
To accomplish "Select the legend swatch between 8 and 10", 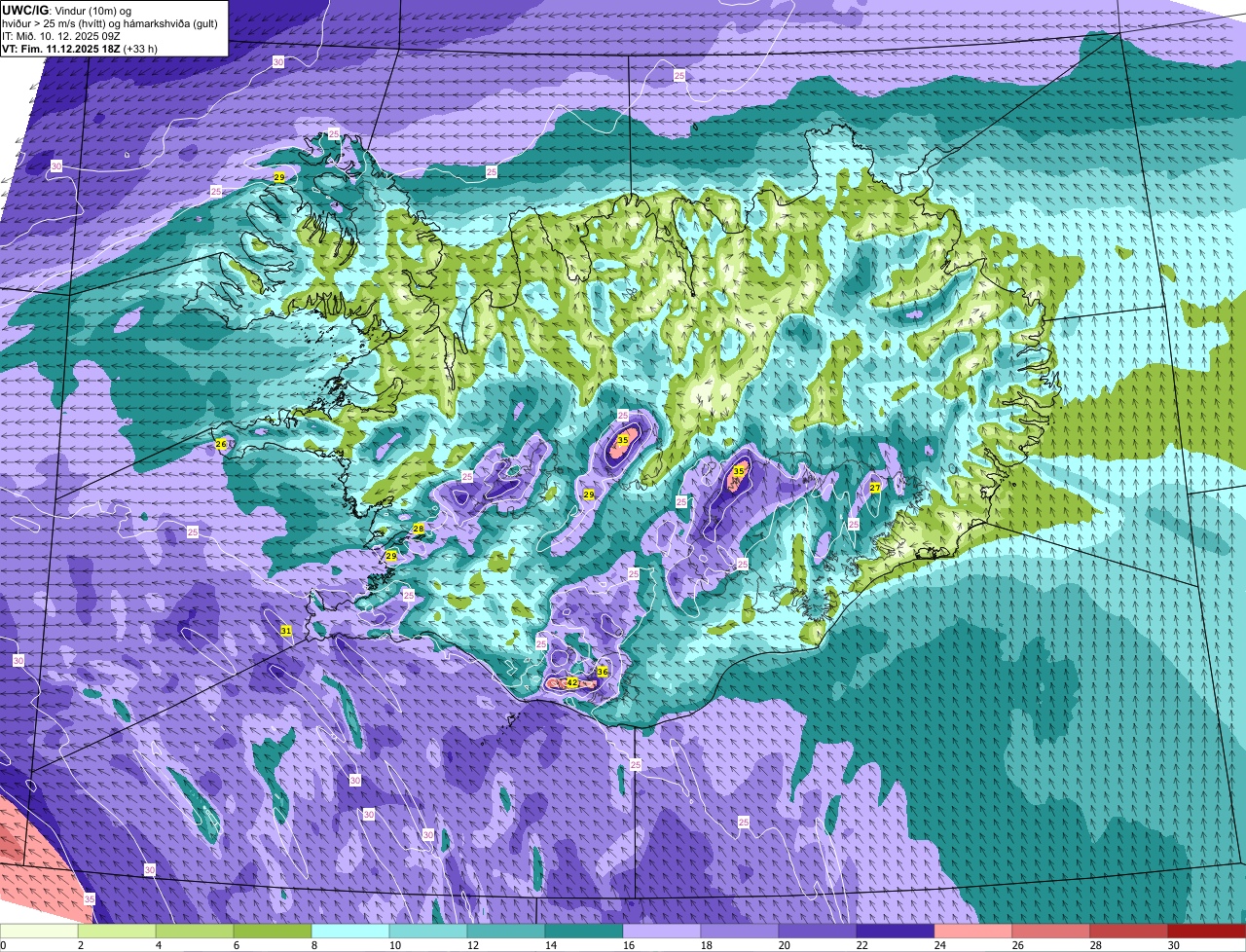I will [350, 932].
